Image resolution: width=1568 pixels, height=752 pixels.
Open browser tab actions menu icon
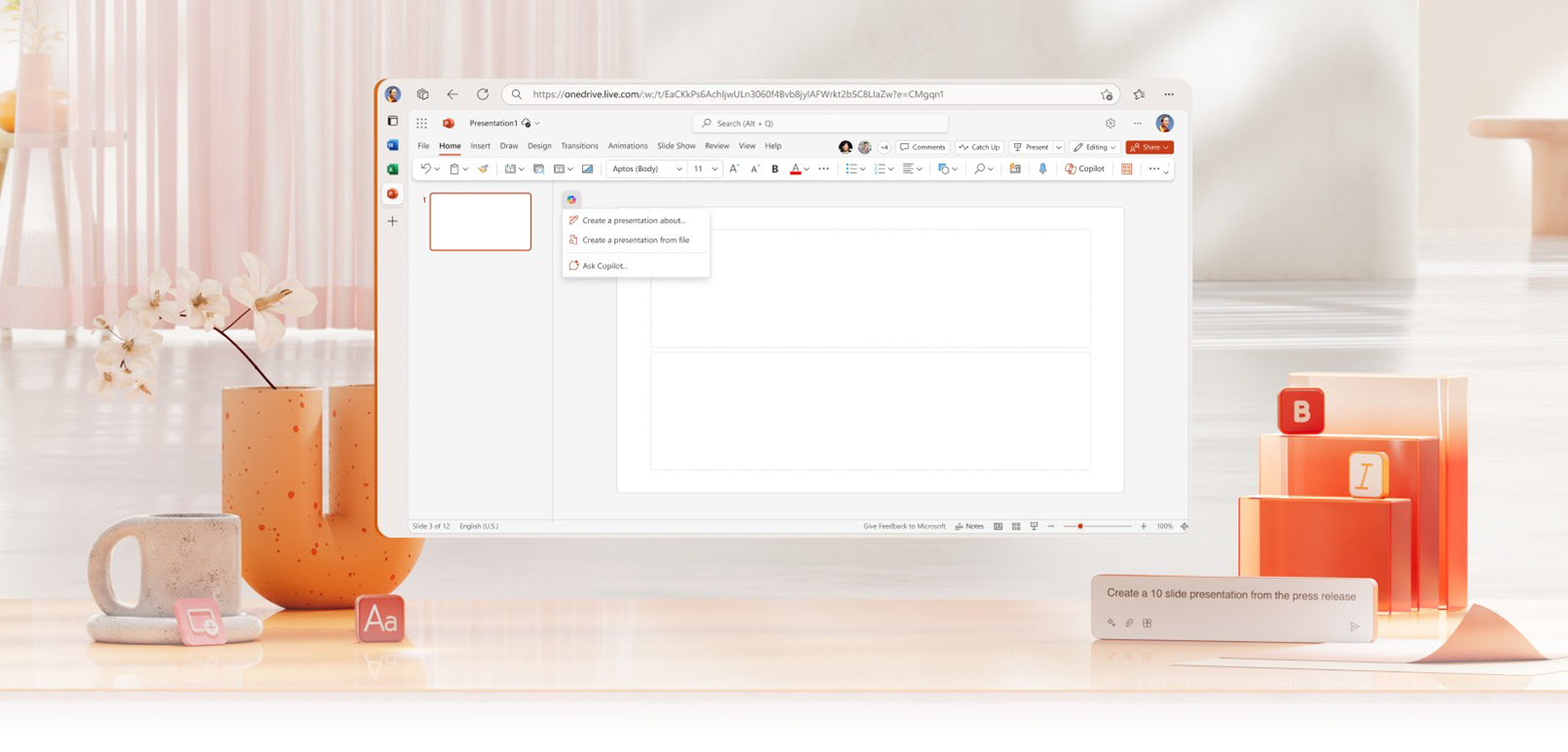tap(422, 94)
